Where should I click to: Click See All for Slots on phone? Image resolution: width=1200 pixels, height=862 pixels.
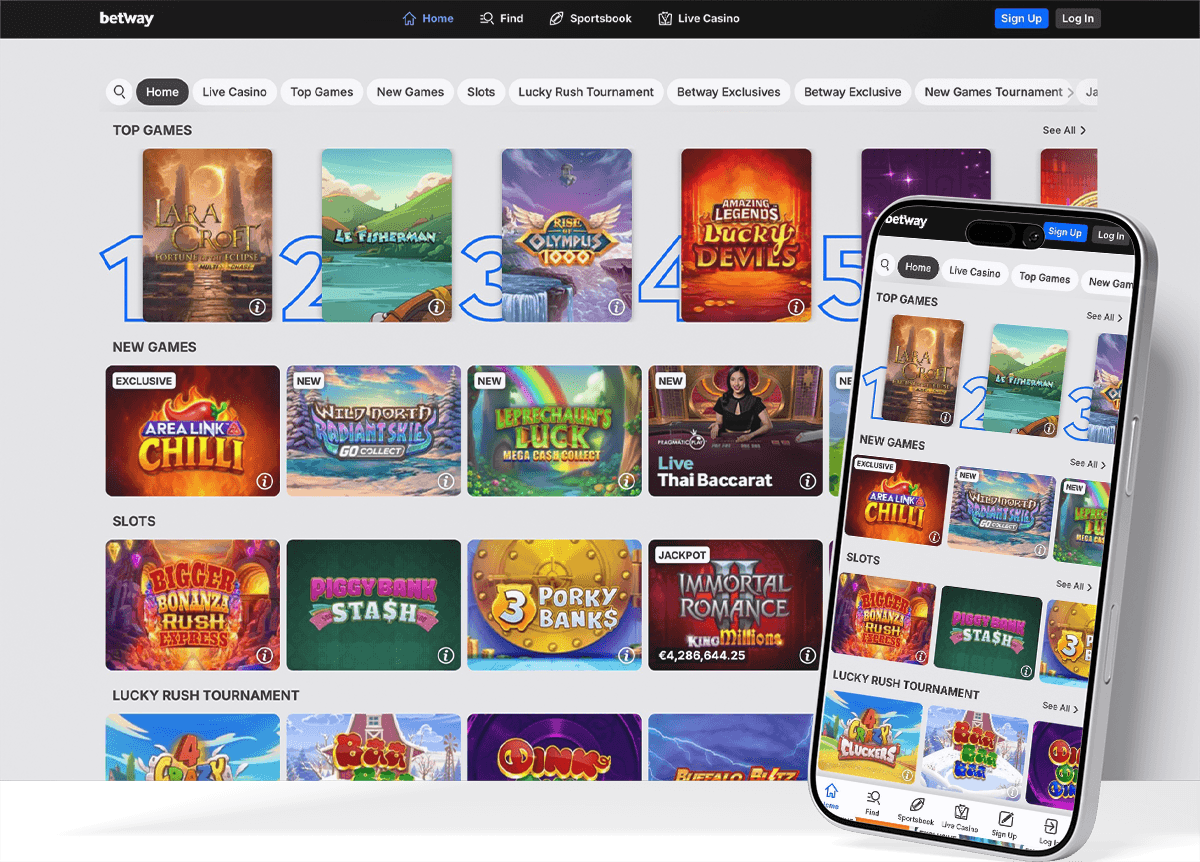(1075, 585)
